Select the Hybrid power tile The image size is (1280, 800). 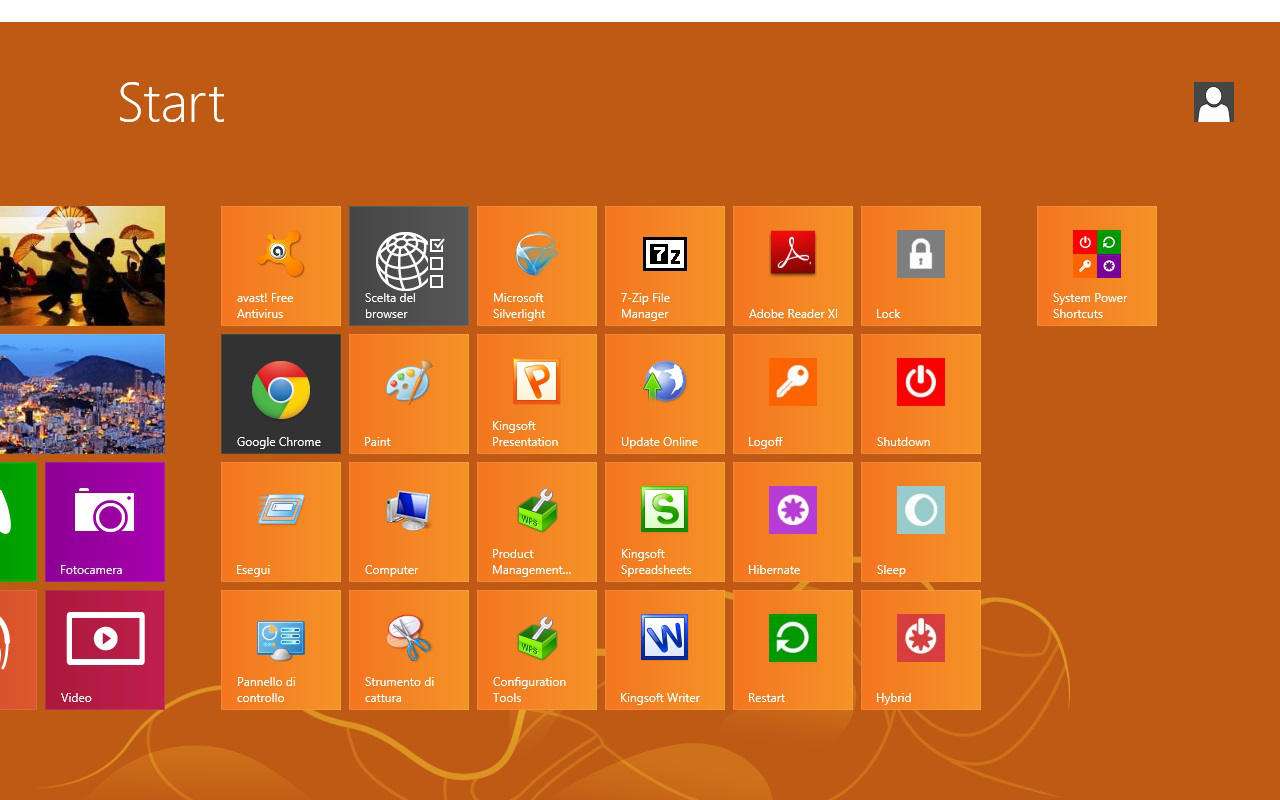(921, 650)
